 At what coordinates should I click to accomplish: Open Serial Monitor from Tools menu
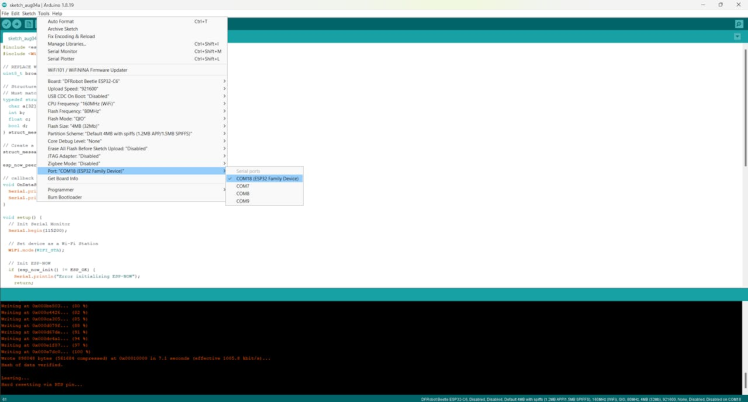[x=132, y=52]
